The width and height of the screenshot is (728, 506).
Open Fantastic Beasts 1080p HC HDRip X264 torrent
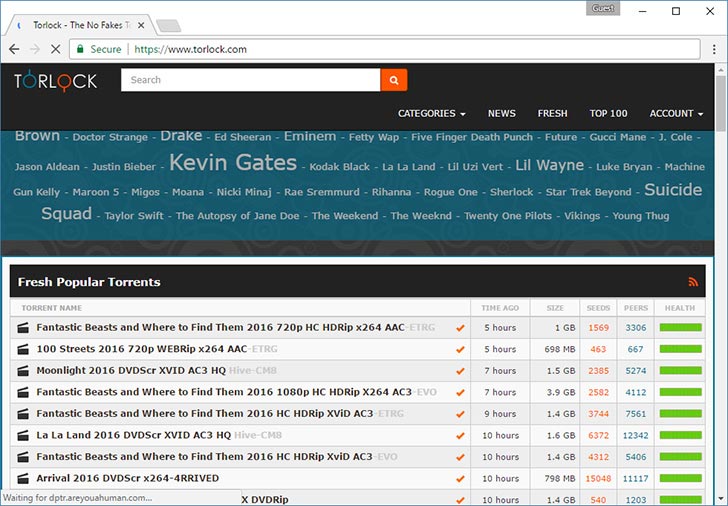(x=236, y=392)
